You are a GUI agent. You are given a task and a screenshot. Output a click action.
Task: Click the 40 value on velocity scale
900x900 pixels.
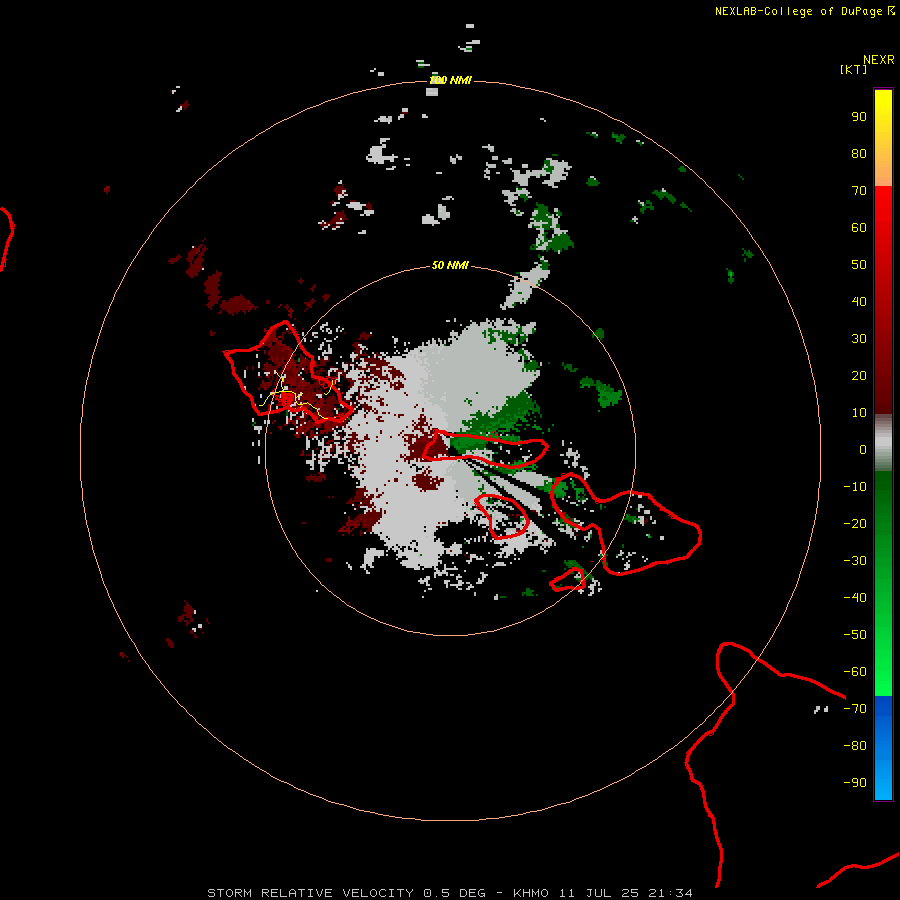(x=859, y=302)
